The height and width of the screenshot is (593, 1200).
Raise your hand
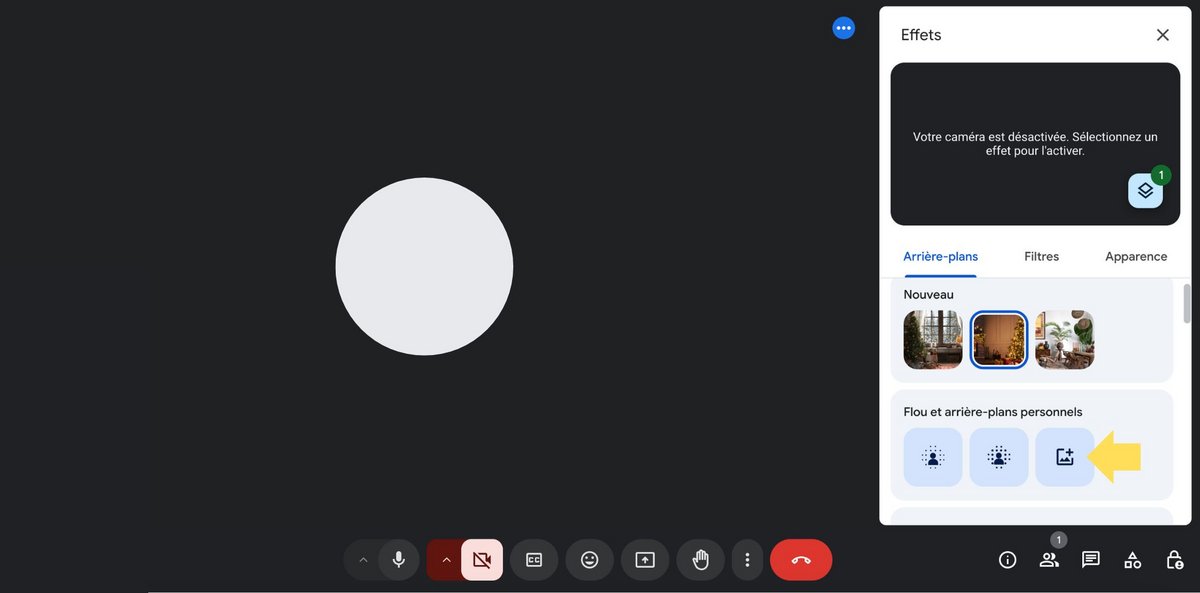point(701,560)
